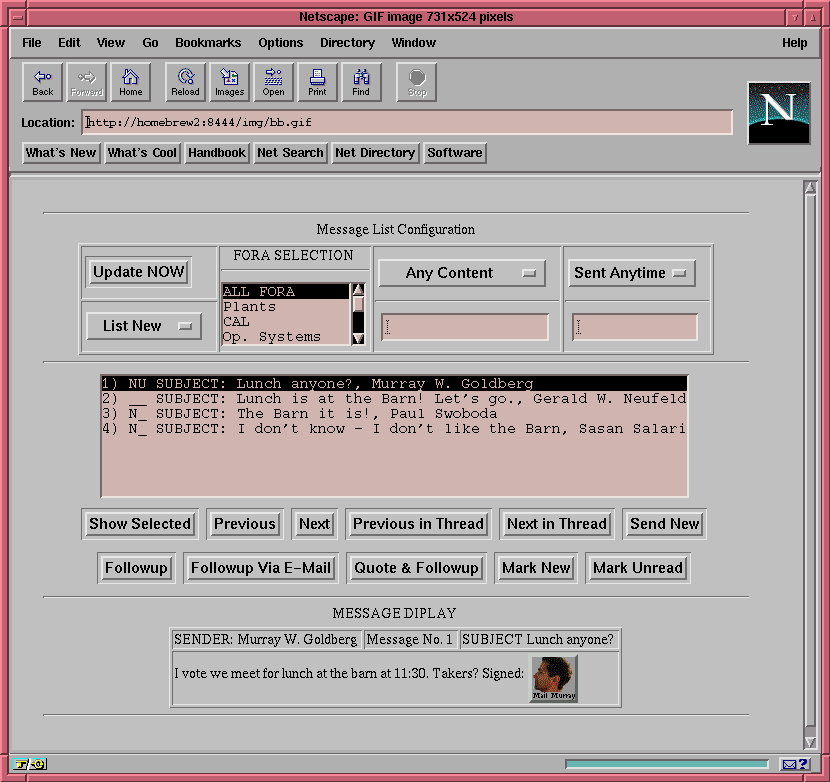Screen dimensions: 830x782
Task: Go to the Home page icon
Action: coord(130,82)
